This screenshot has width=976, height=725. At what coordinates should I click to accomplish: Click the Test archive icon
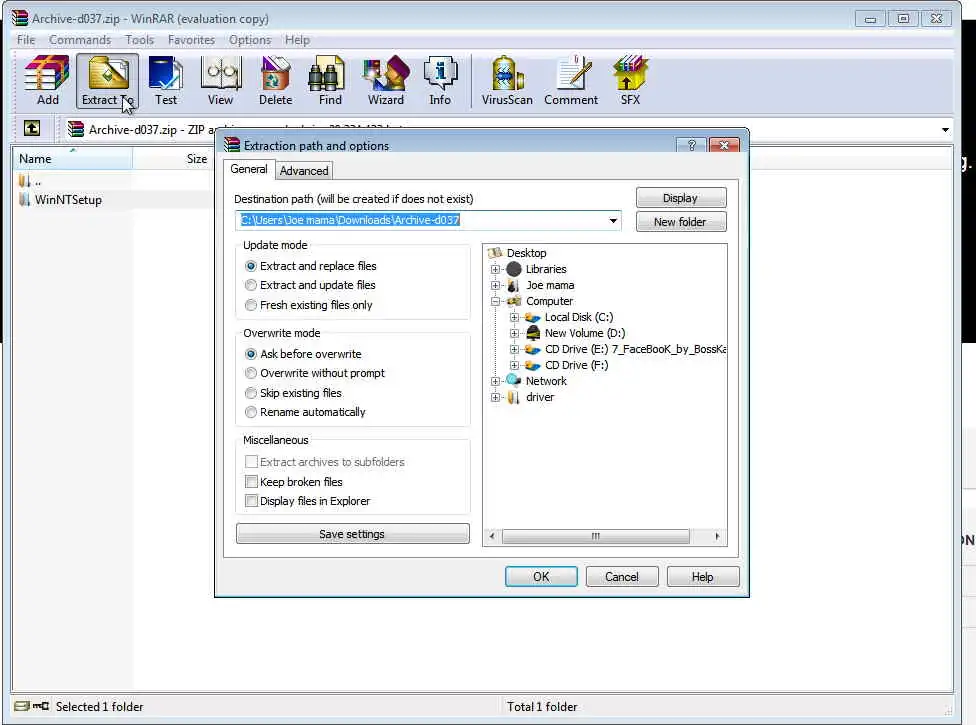(x=166, y=80)
